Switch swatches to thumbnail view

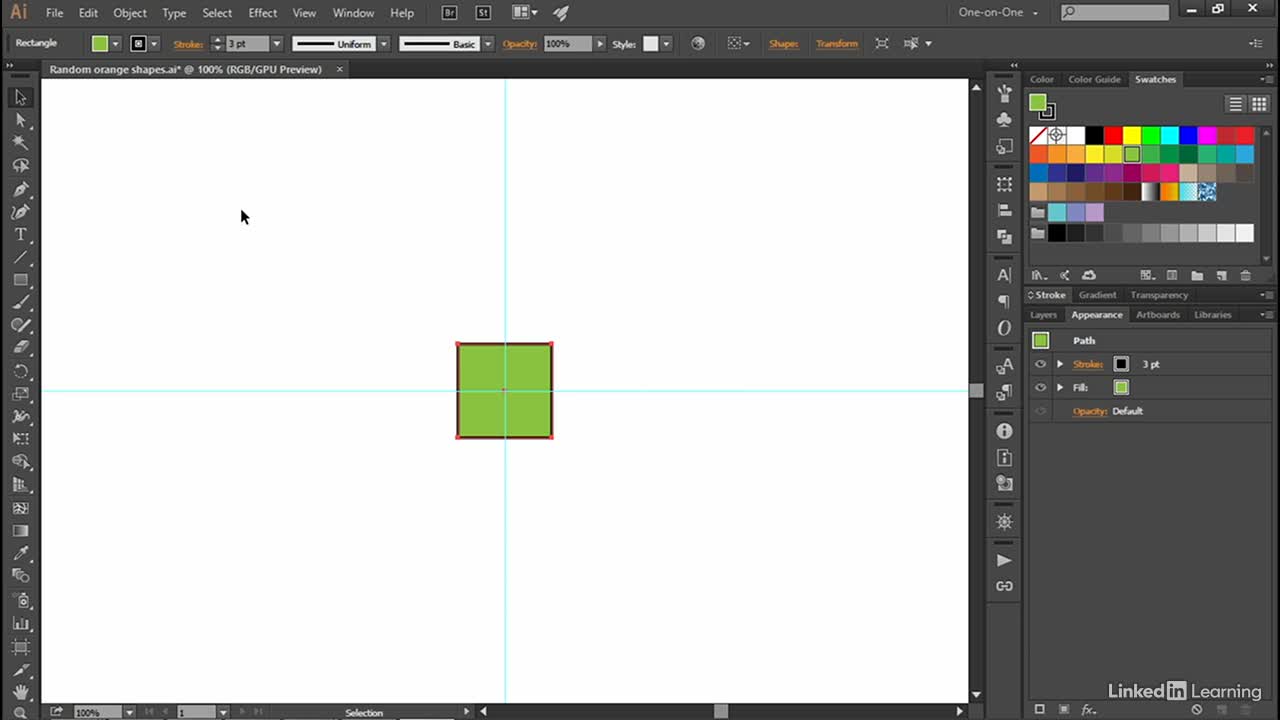click(x=1259, y=104)
